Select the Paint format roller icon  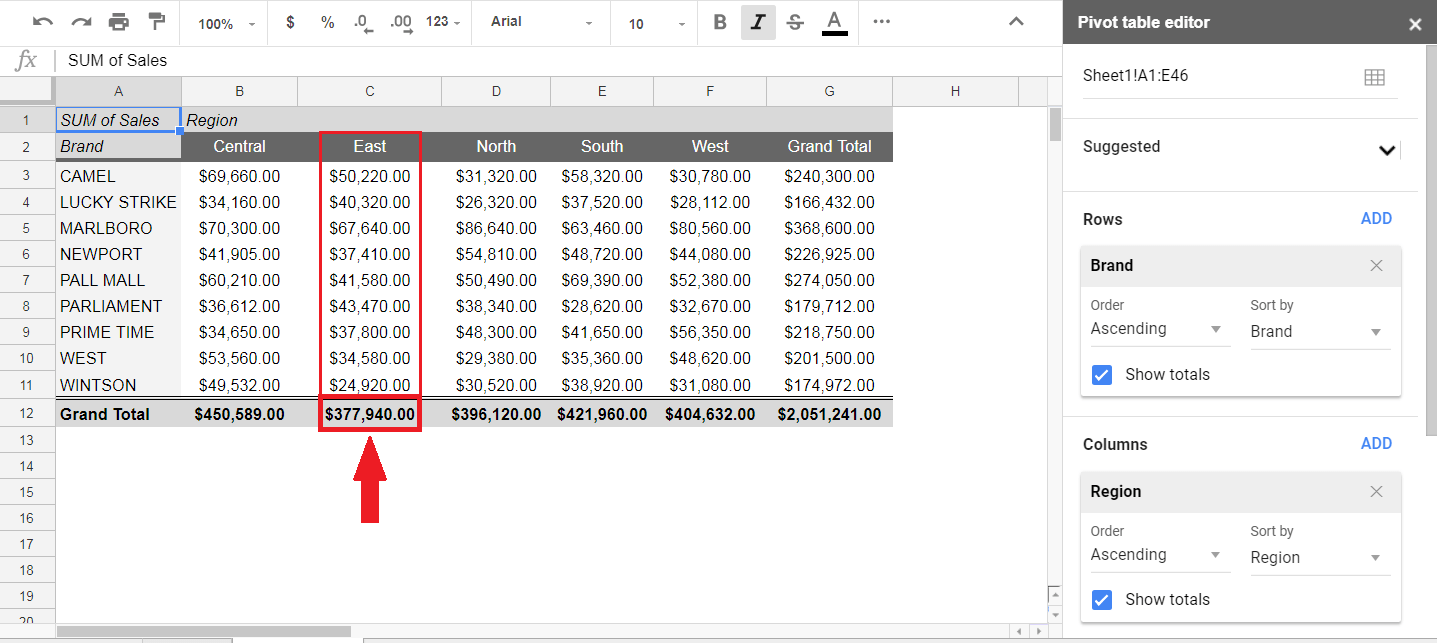157,22
